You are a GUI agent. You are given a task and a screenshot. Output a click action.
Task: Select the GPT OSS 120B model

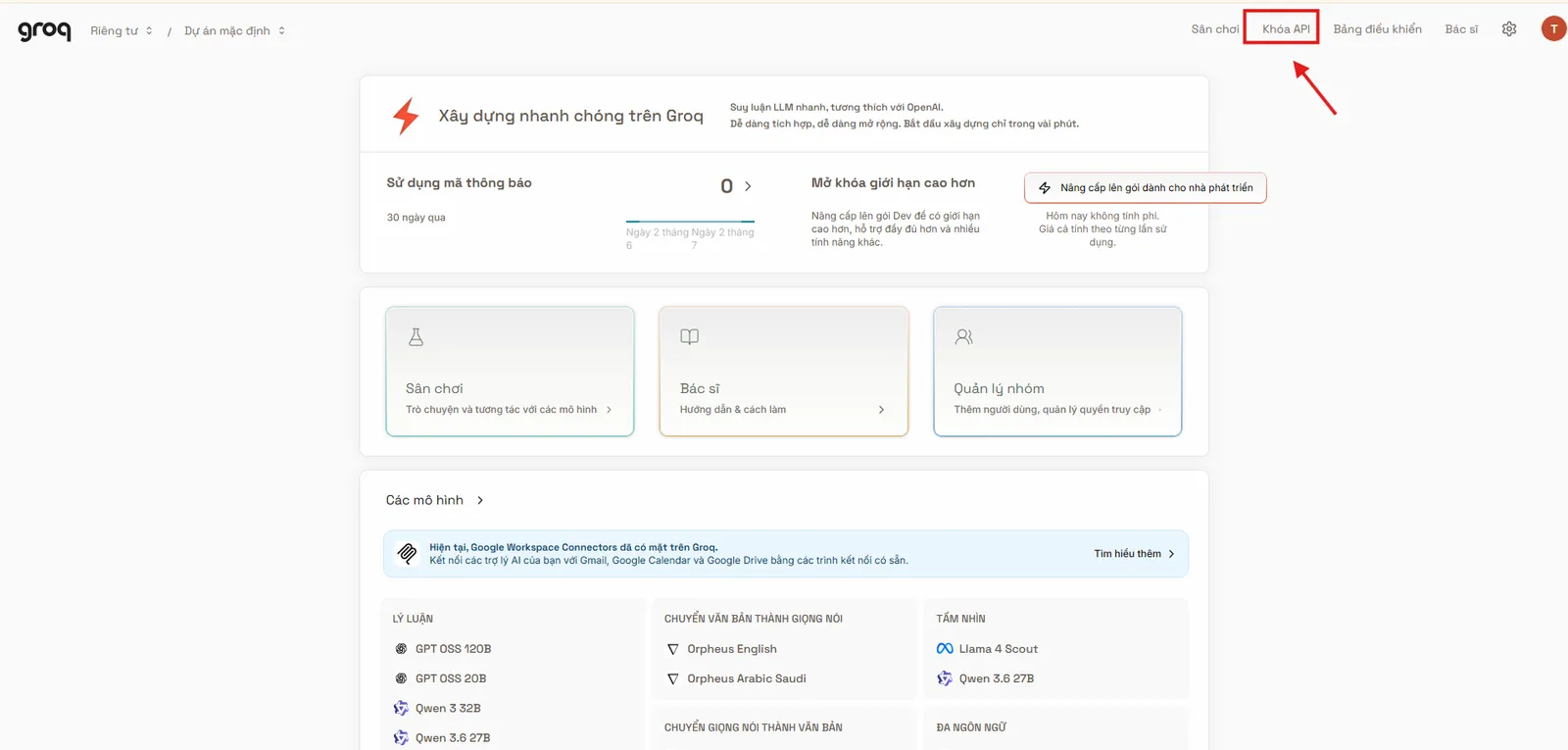pos(453,649)
